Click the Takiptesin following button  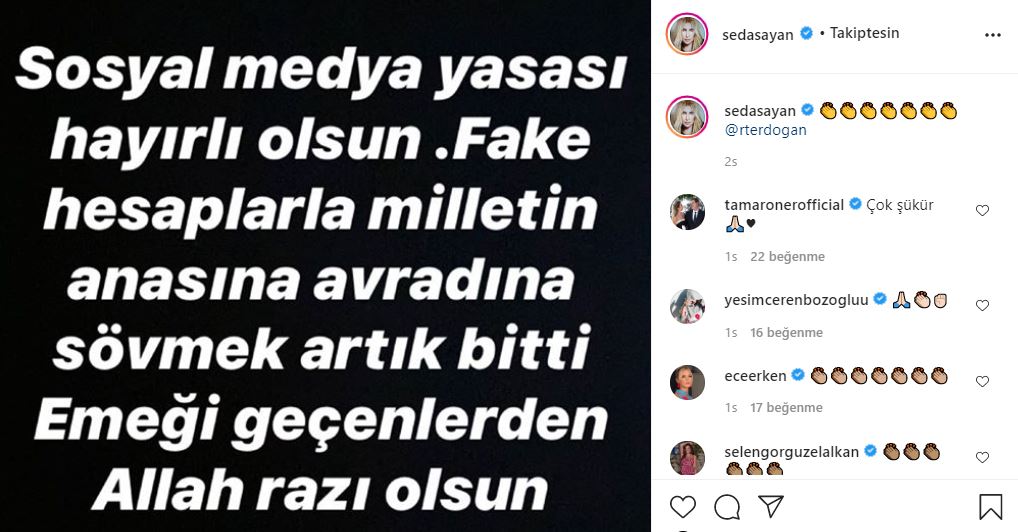click(865, 33)
